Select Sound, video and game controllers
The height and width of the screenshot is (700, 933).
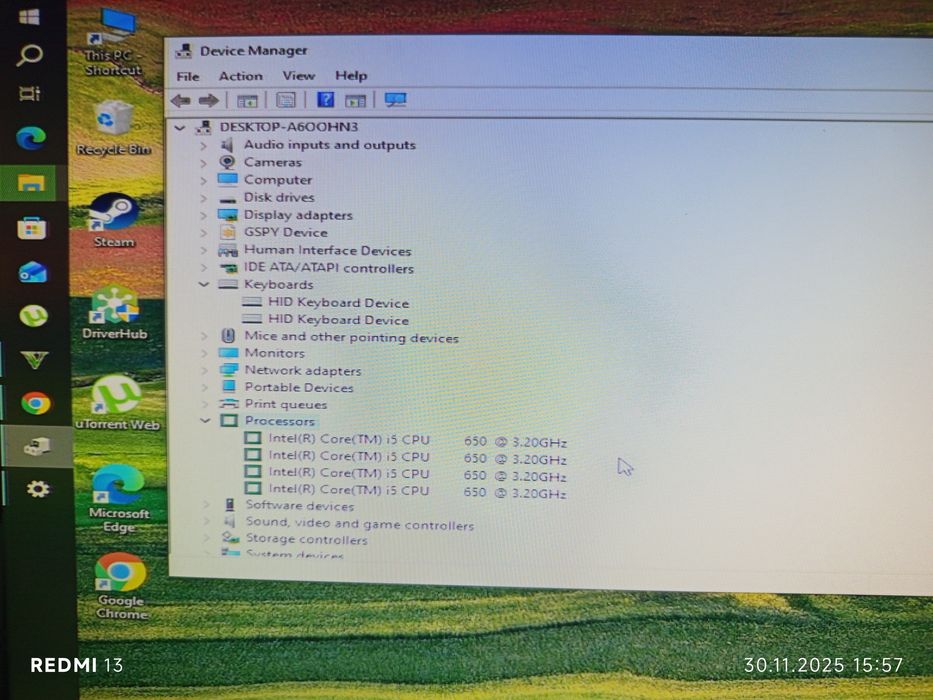360,524
